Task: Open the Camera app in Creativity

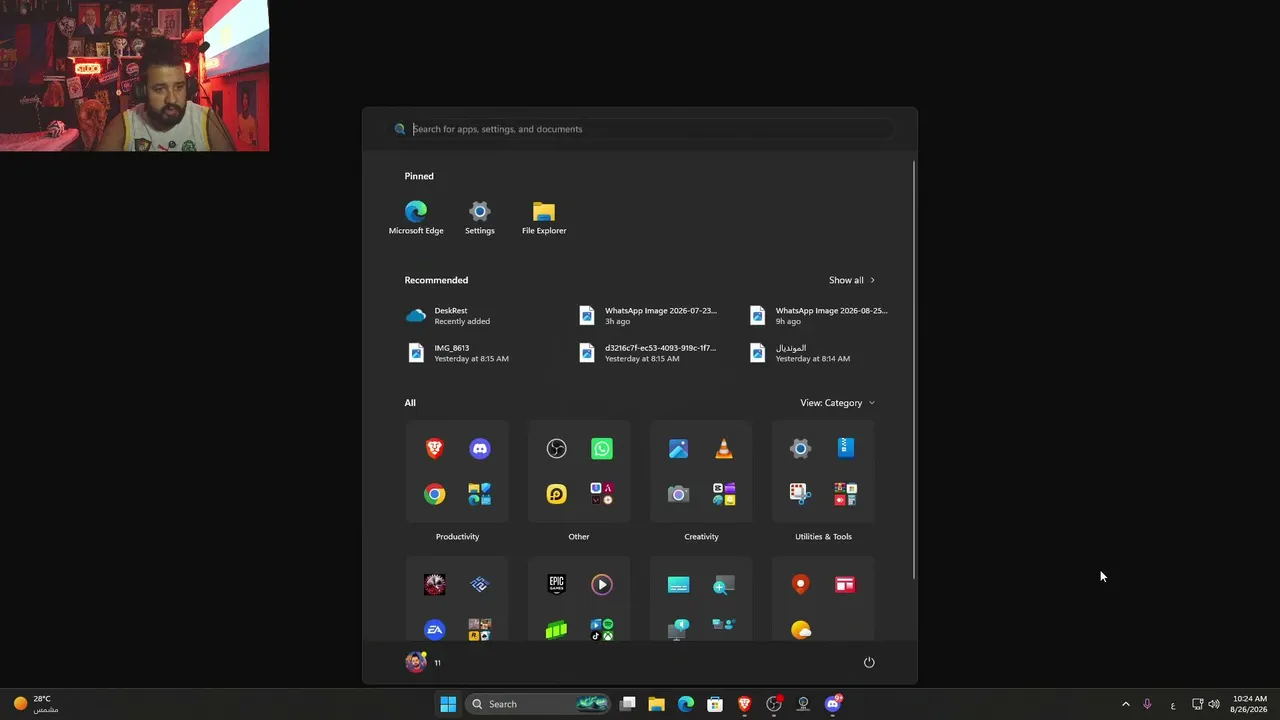Action: [679, 494]
